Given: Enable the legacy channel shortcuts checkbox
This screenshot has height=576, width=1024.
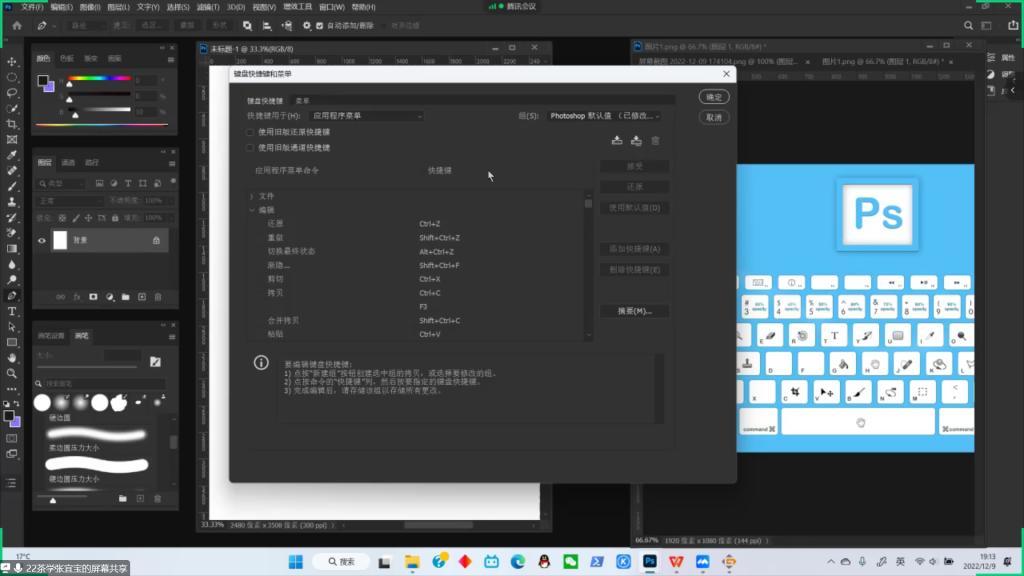Looking at the screenshot, I should (251, 147).
